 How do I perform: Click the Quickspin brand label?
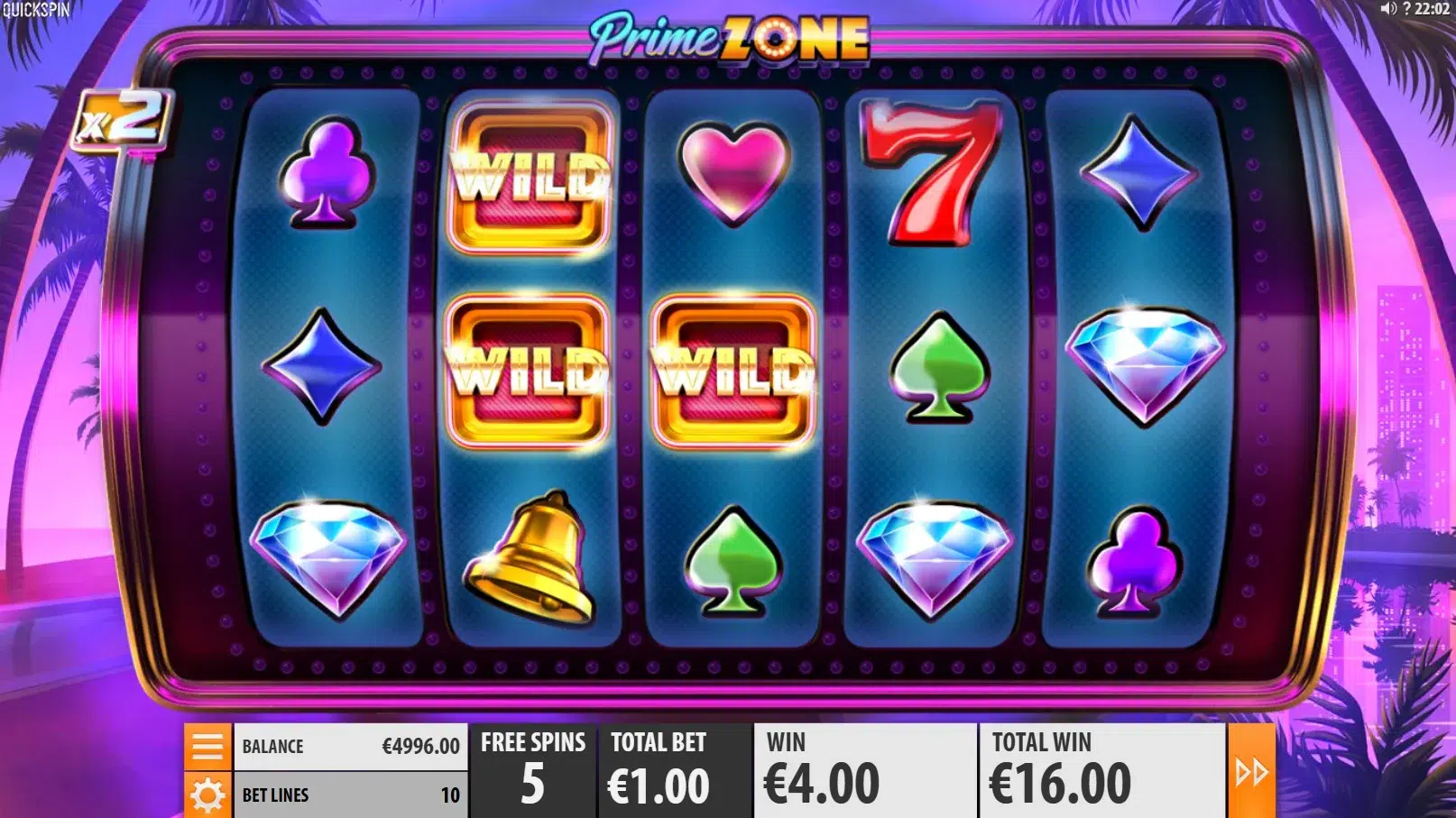click(36, 10)
